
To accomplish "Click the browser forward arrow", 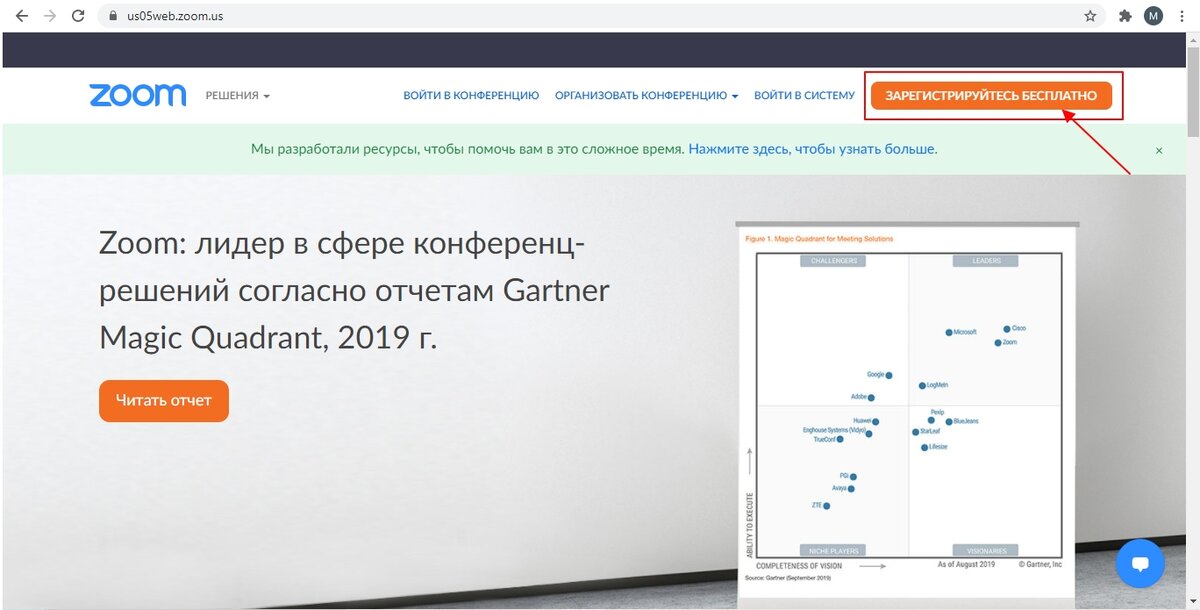I will [50, 16].
